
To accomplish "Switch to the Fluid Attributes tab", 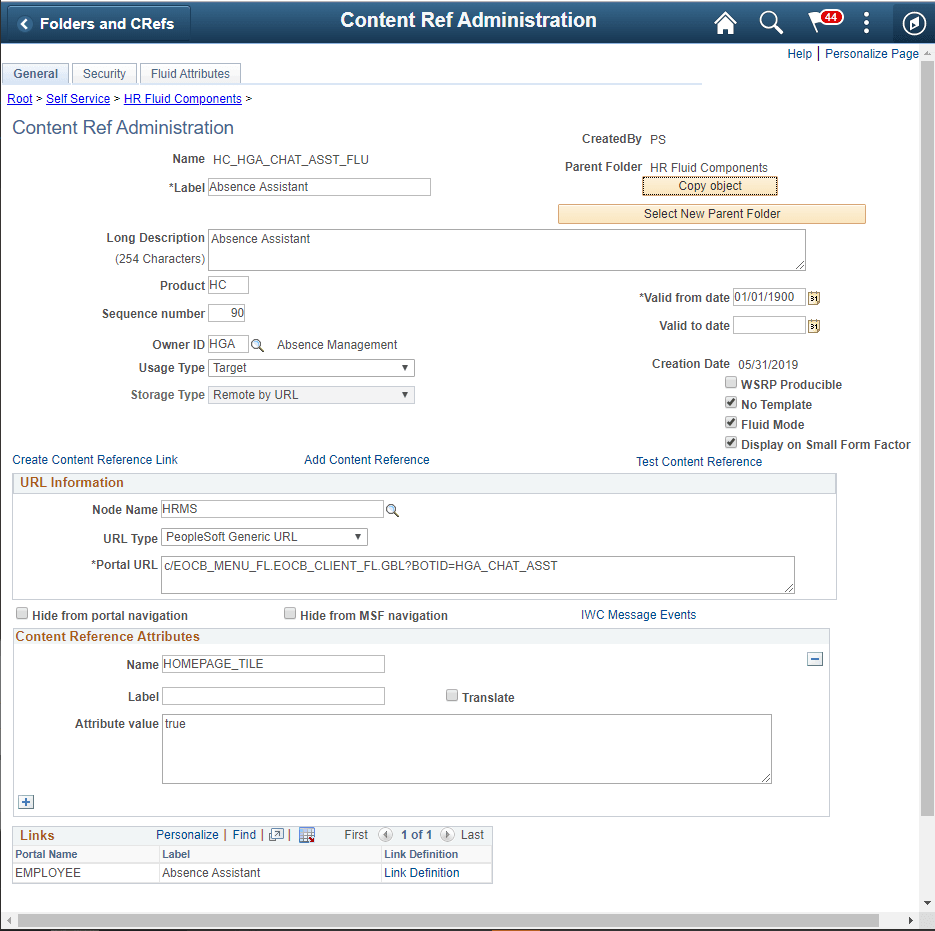I will 190,73.
